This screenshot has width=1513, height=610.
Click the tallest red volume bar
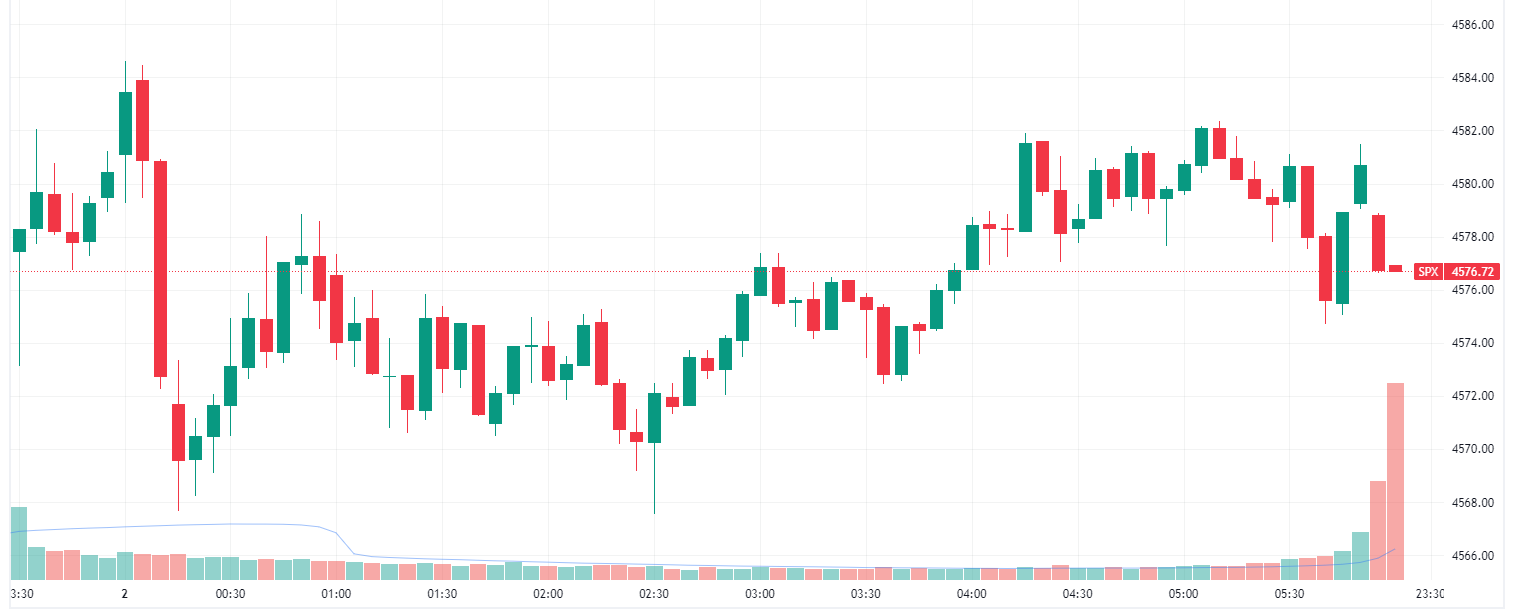(1395, 480)
